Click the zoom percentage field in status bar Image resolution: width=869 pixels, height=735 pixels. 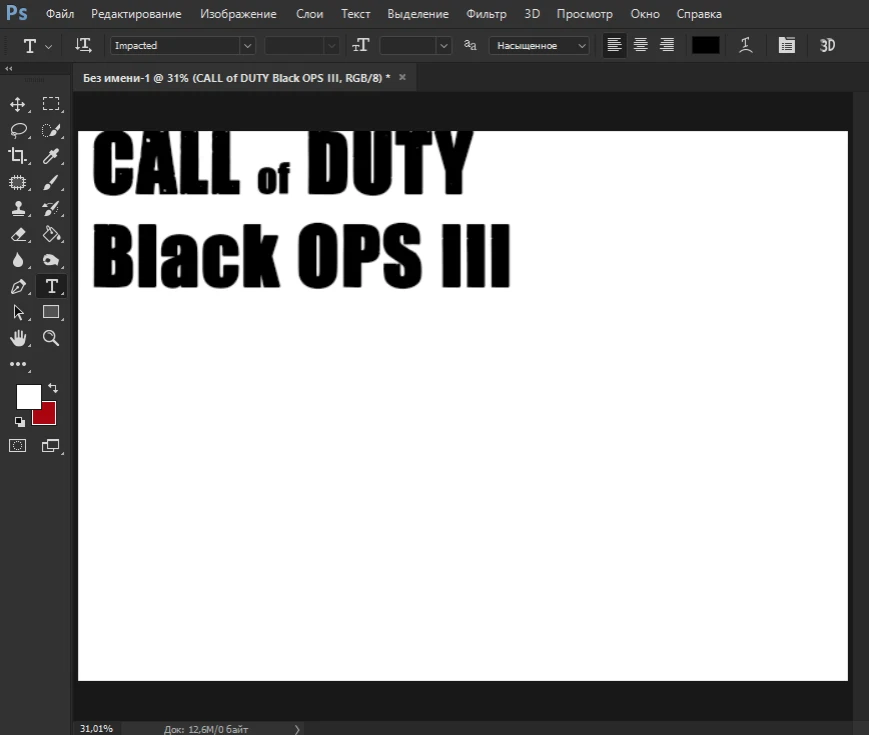95,728
